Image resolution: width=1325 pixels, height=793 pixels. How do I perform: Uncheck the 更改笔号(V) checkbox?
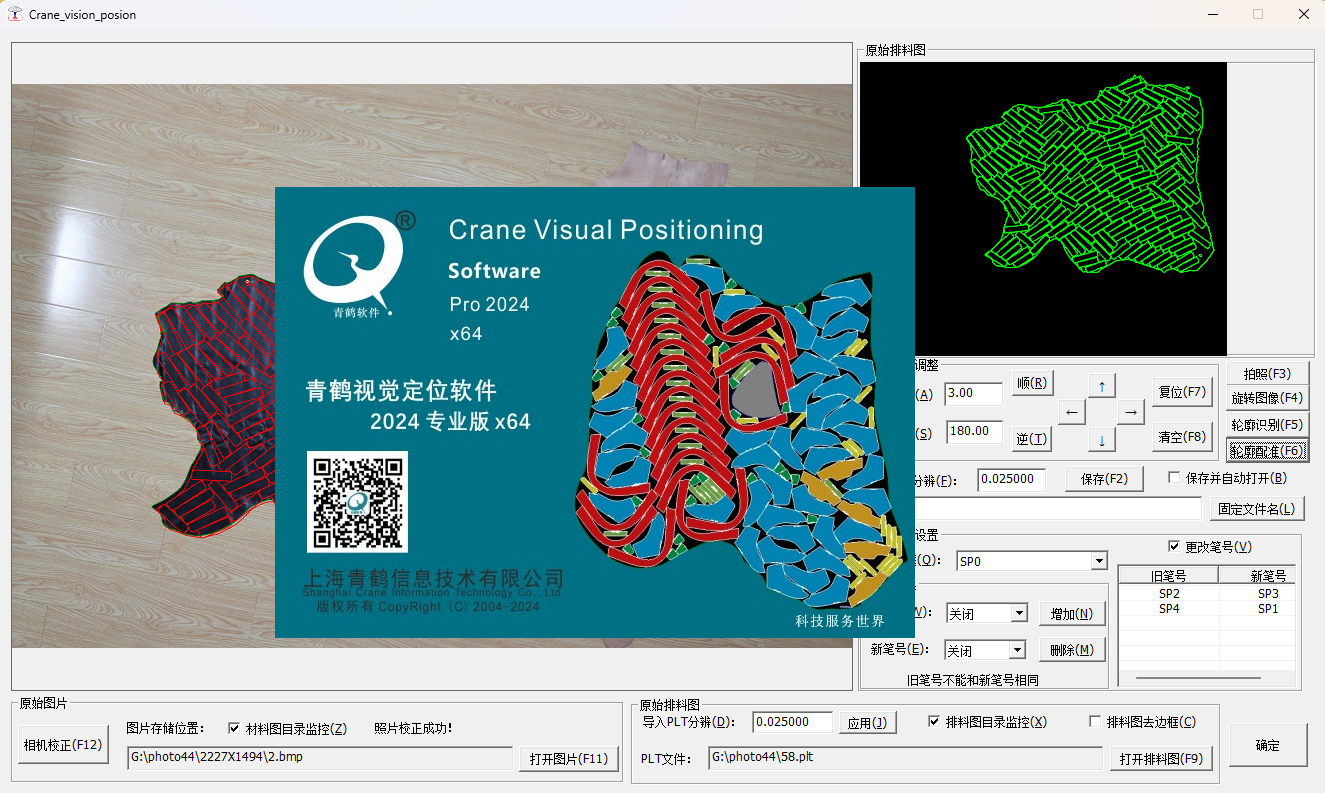tap(1174, 547)
